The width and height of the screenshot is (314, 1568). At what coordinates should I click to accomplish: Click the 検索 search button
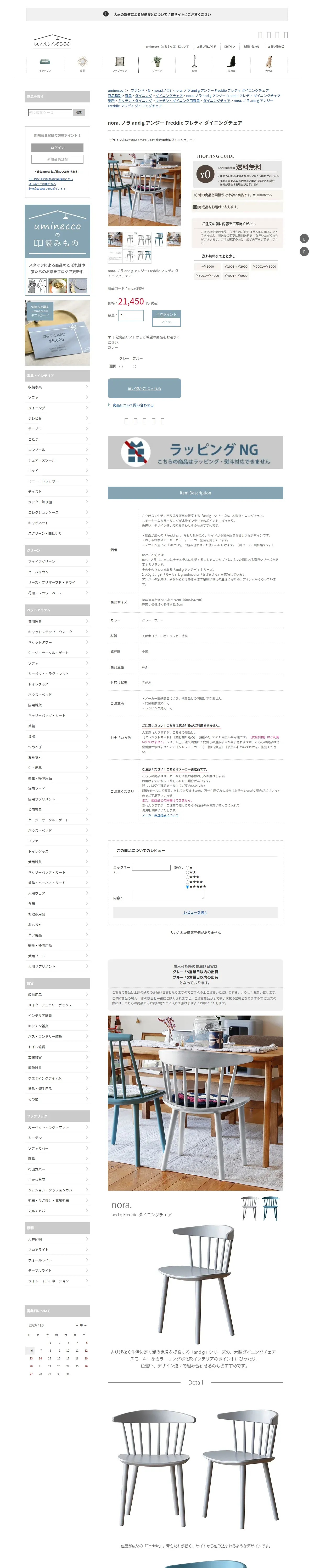[x=79, y=113]
